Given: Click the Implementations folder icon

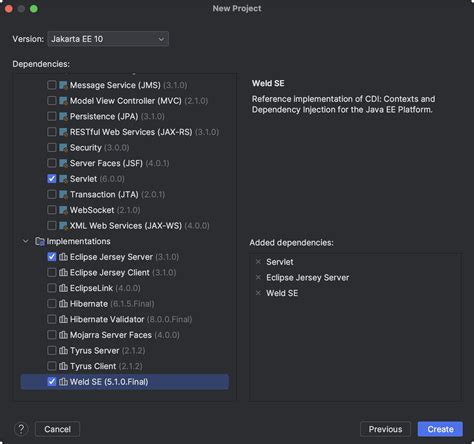Looking at the screenshot, I should pos(40,241).
